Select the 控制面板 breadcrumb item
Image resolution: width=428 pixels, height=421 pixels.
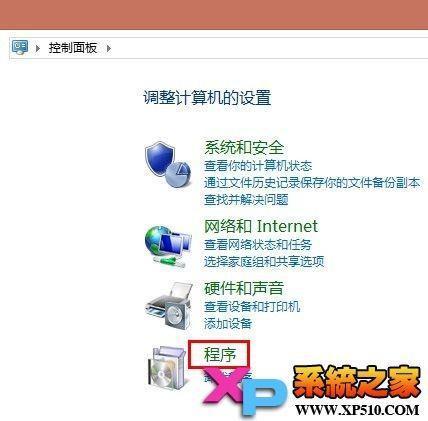point(73,48)
